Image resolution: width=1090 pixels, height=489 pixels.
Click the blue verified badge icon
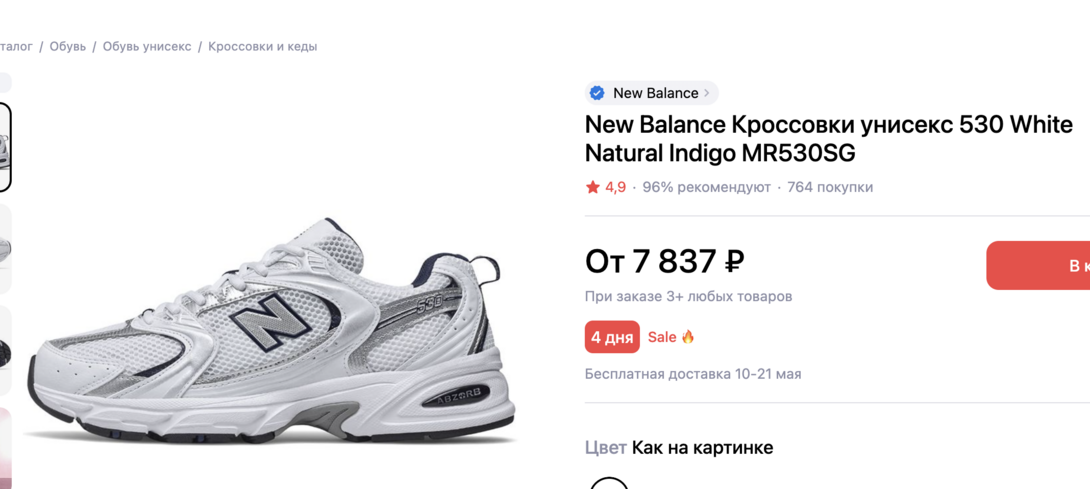click(x=597, y=93)
